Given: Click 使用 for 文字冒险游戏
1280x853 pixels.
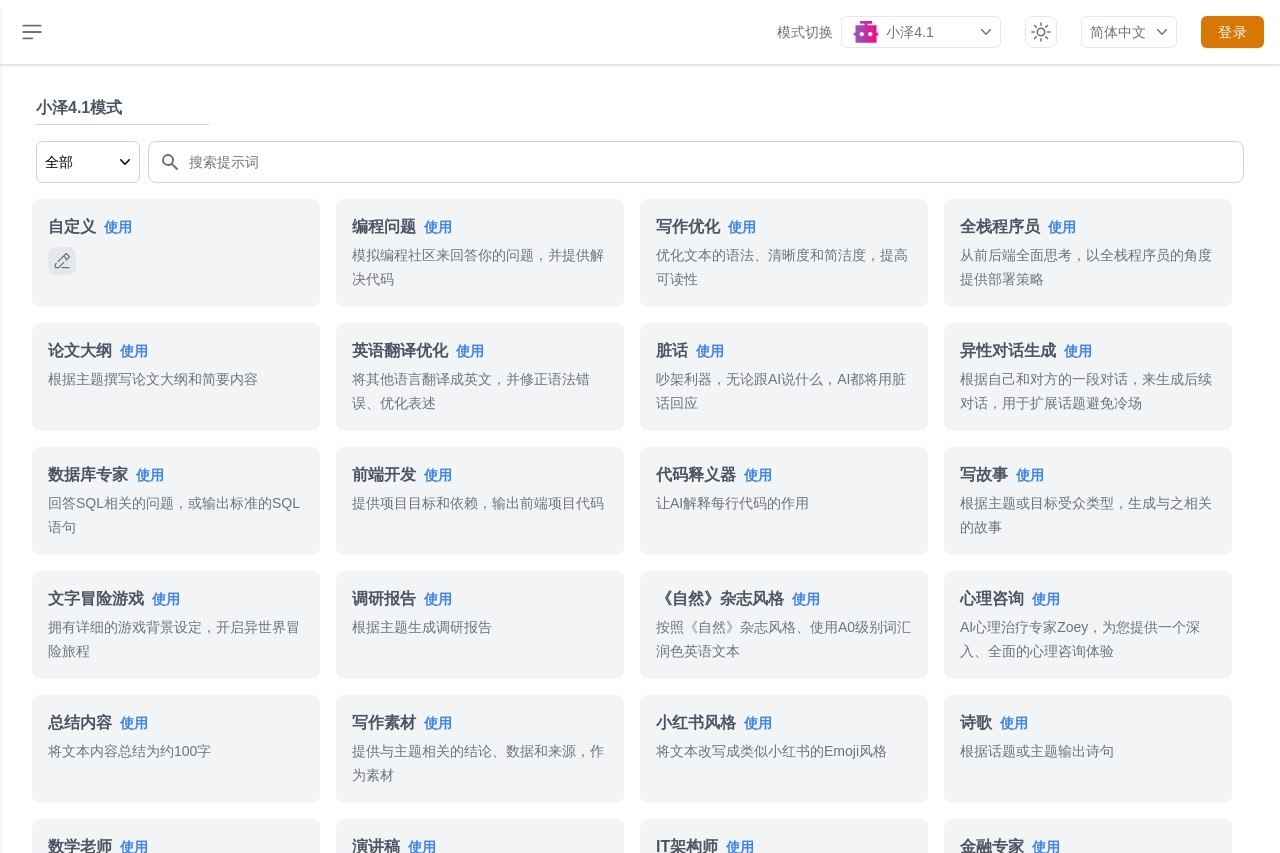Looking at the screenshot, I should (x=166, y=599).
